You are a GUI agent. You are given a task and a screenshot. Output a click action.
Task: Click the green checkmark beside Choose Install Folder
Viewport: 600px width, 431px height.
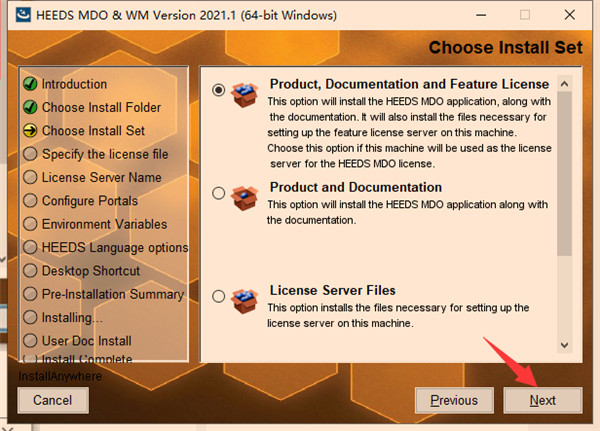point(30,107)
